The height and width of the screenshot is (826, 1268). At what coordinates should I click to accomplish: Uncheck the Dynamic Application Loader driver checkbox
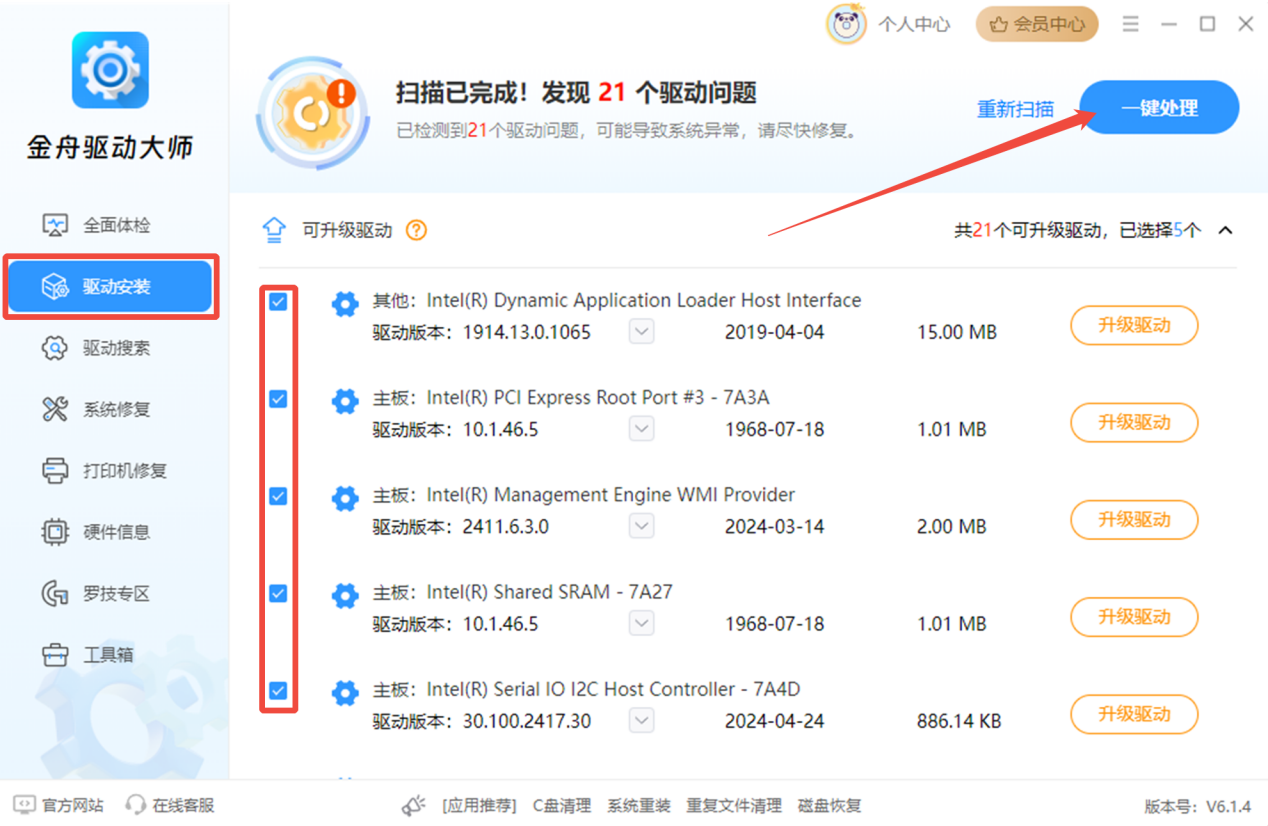pos(278,300)
